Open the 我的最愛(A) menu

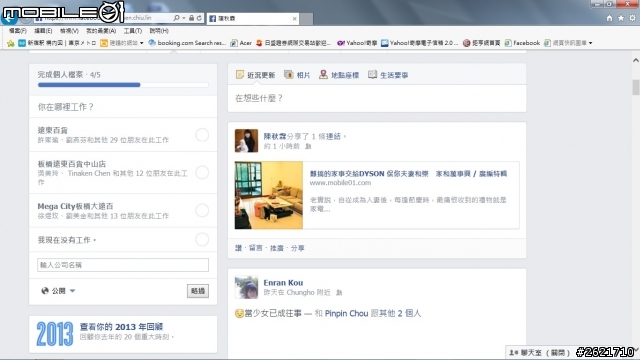[x=101, y=31]
